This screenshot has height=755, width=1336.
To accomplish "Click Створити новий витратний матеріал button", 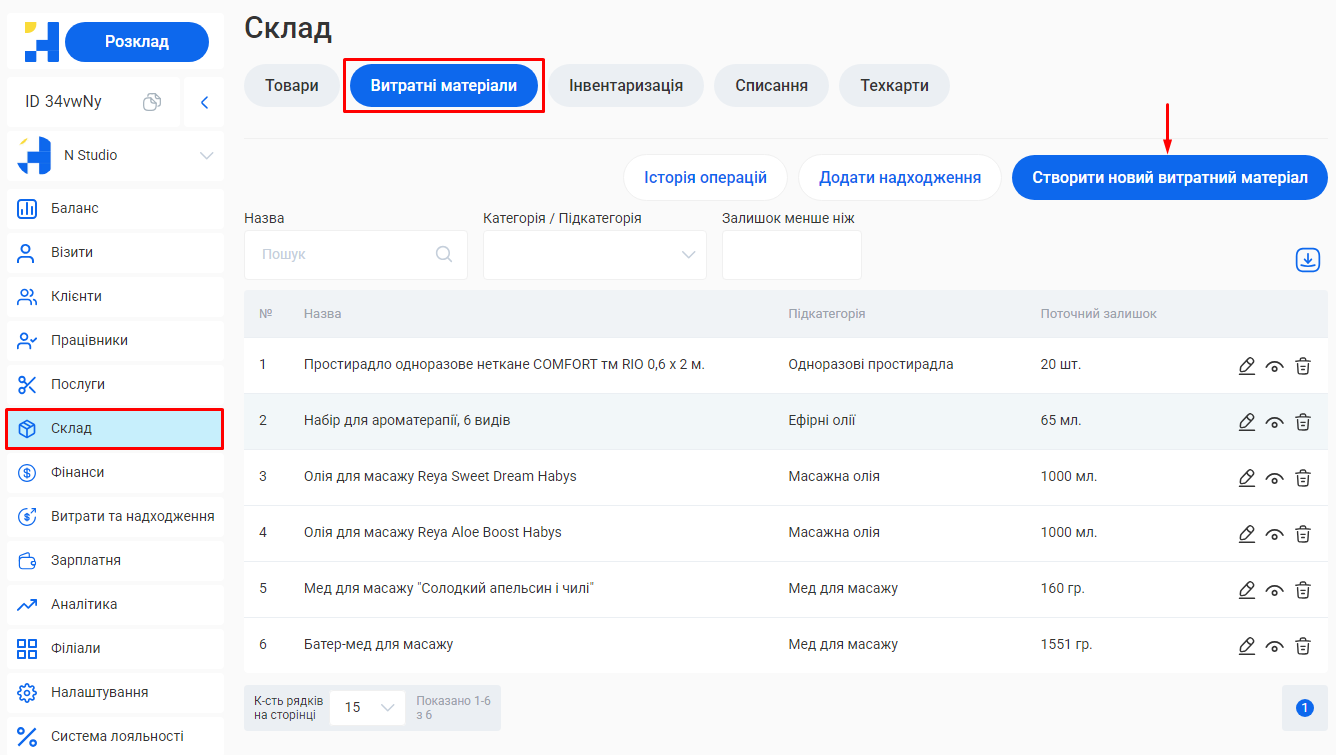I will click(1169, 178).
